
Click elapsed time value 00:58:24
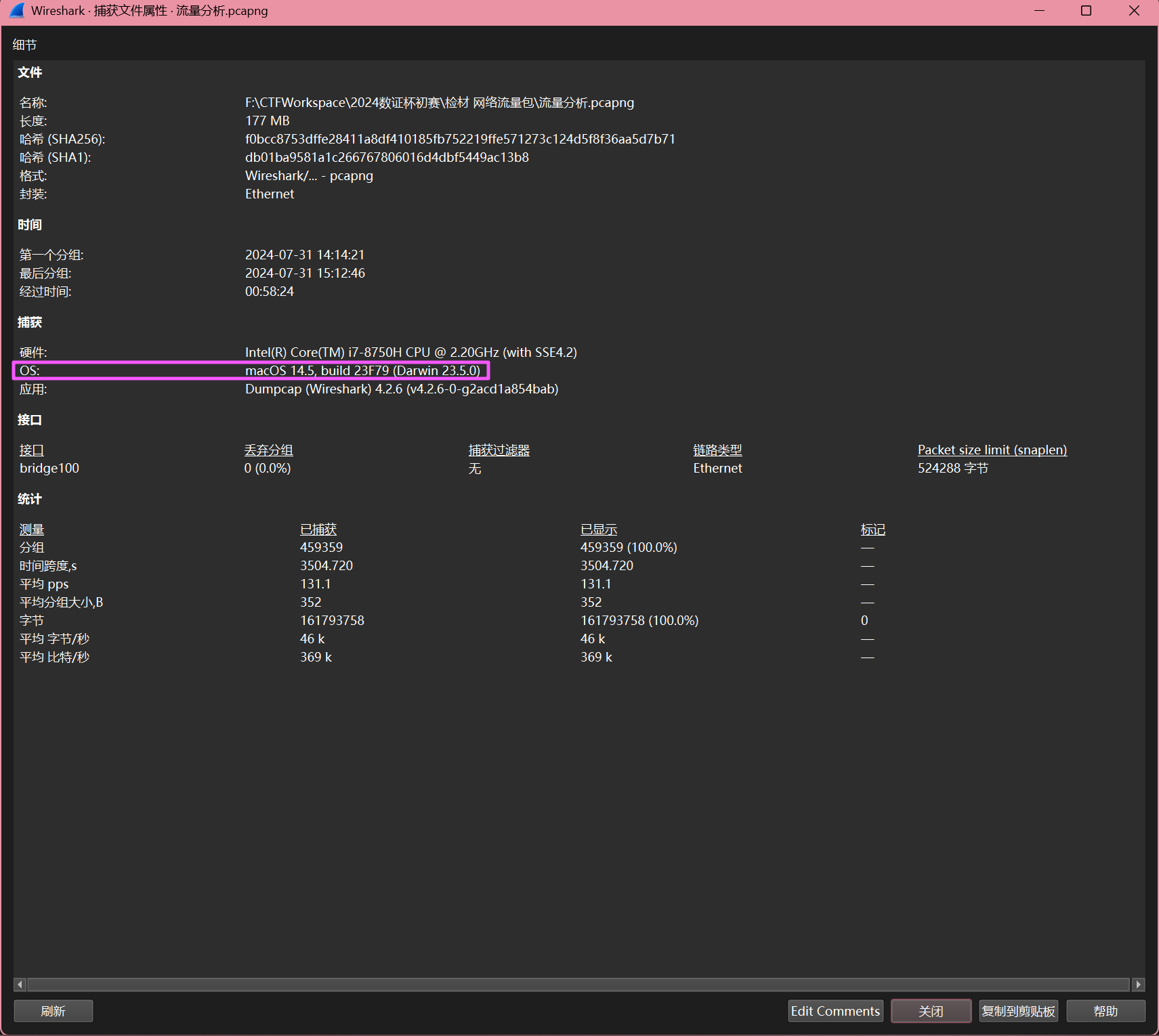pyautogui.click(x=270, y=291)
